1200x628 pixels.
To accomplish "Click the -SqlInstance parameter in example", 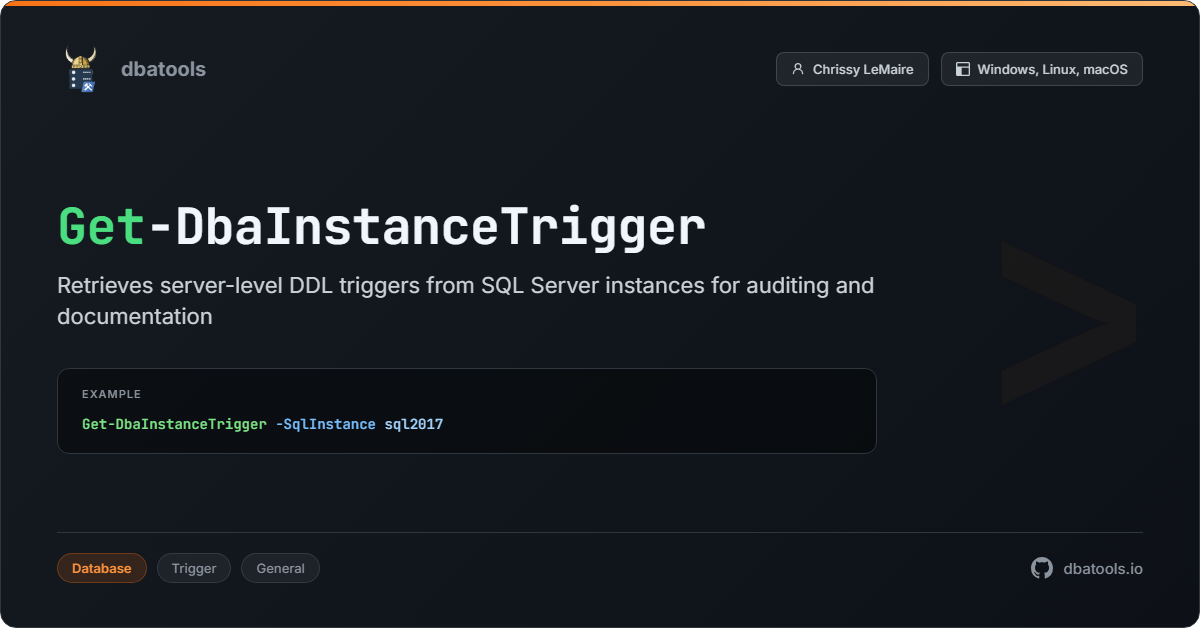I will pyautogui.click(x=325, y=424).
